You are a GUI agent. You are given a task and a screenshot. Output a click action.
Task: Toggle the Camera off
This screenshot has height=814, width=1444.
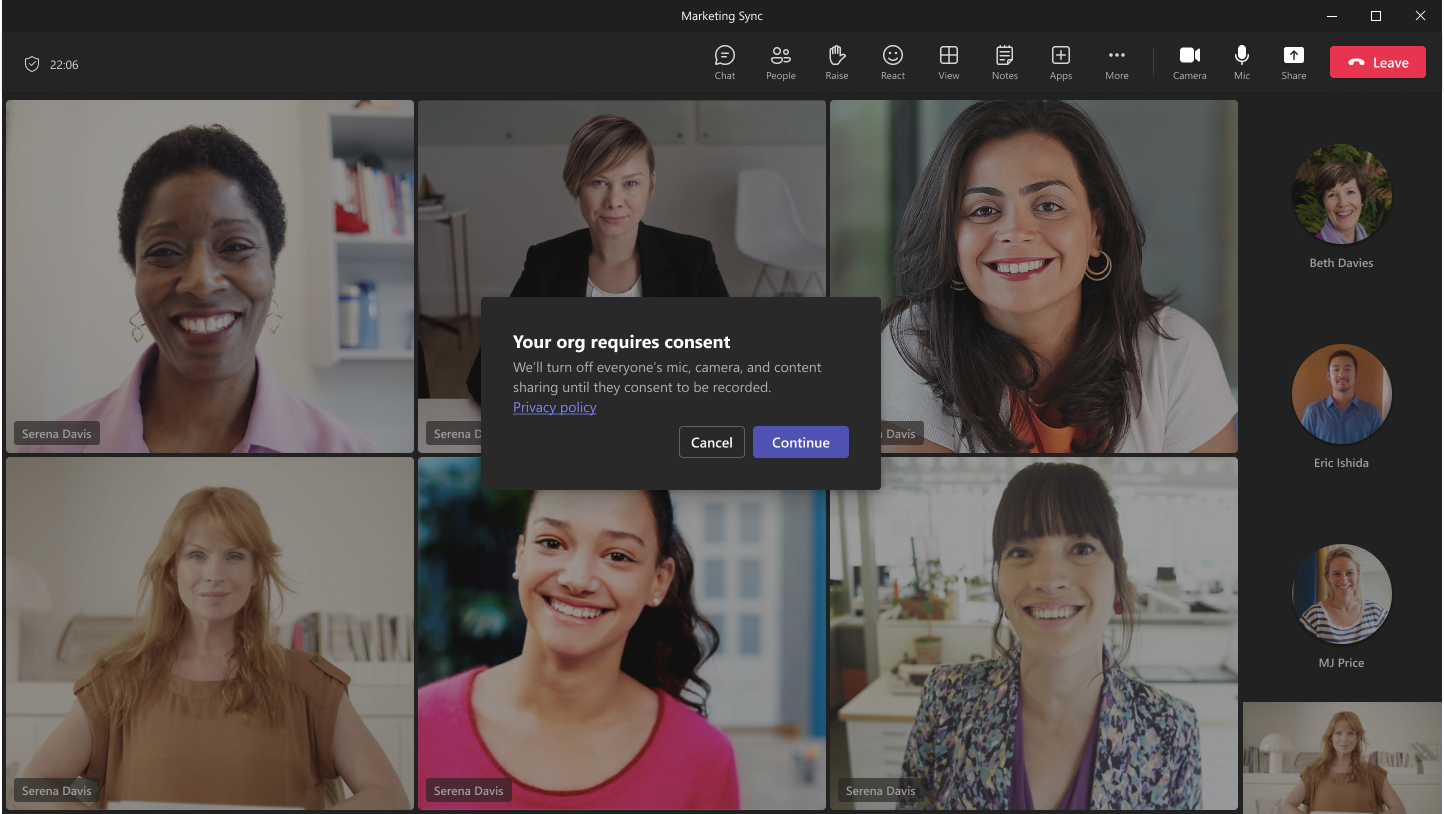(1189, 62)
